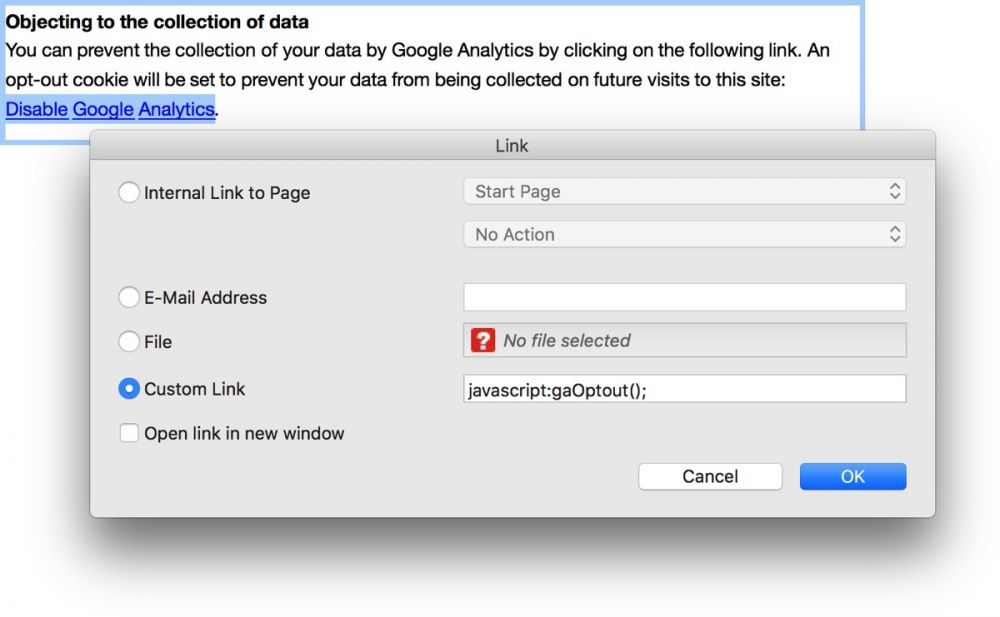1000x617 pixels.
Task: Click the Custom Link javascript text field
Action: click(x=684, y=389)
